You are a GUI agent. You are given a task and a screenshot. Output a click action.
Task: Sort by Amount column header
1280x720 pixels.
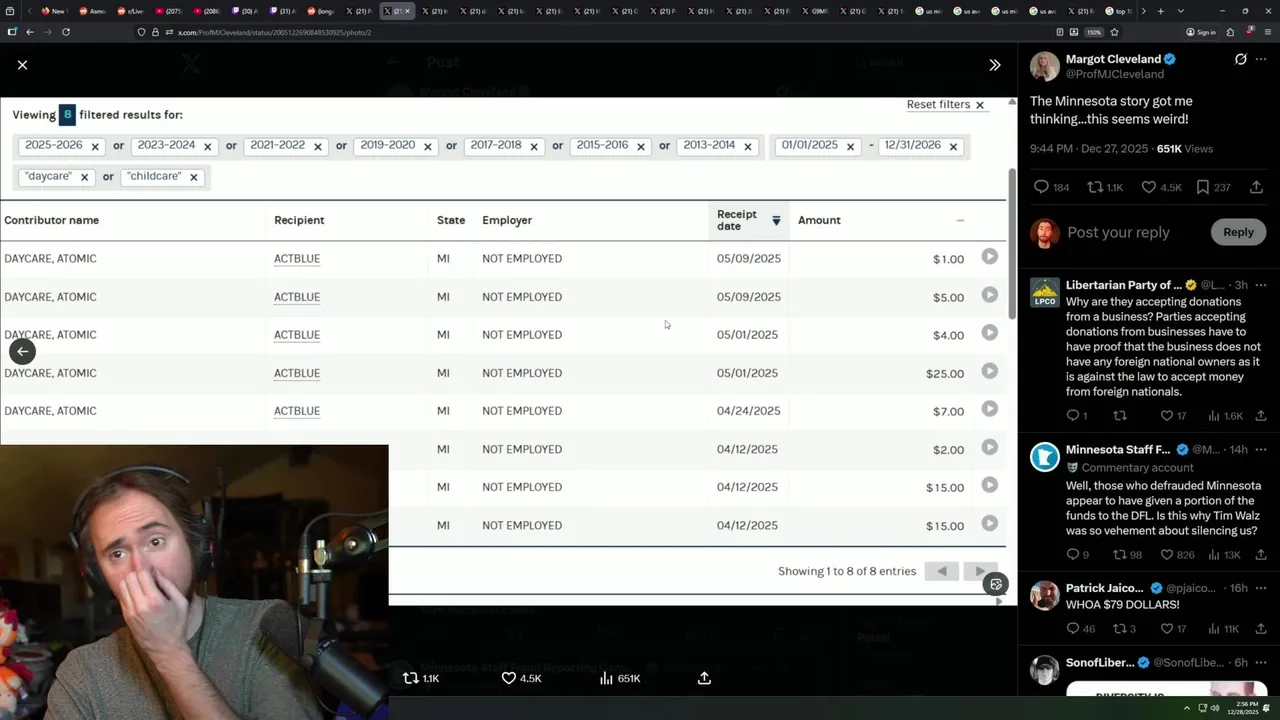pos(819,220)
